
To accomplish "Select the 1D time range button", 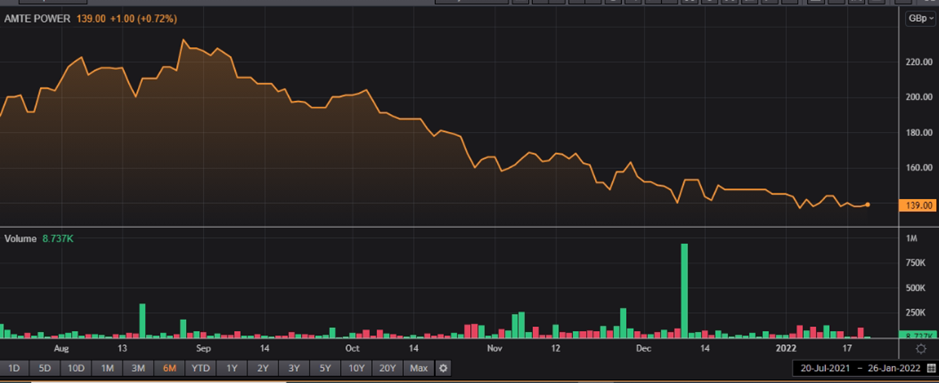I will tap(14, 368).
